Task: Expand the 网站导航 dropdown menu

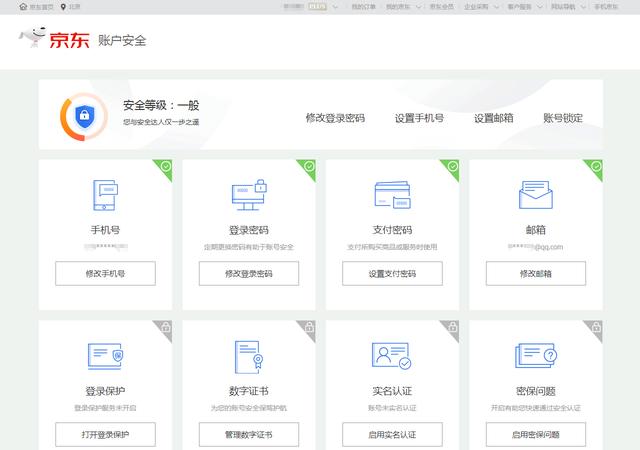Action: [x=567, y=7]
